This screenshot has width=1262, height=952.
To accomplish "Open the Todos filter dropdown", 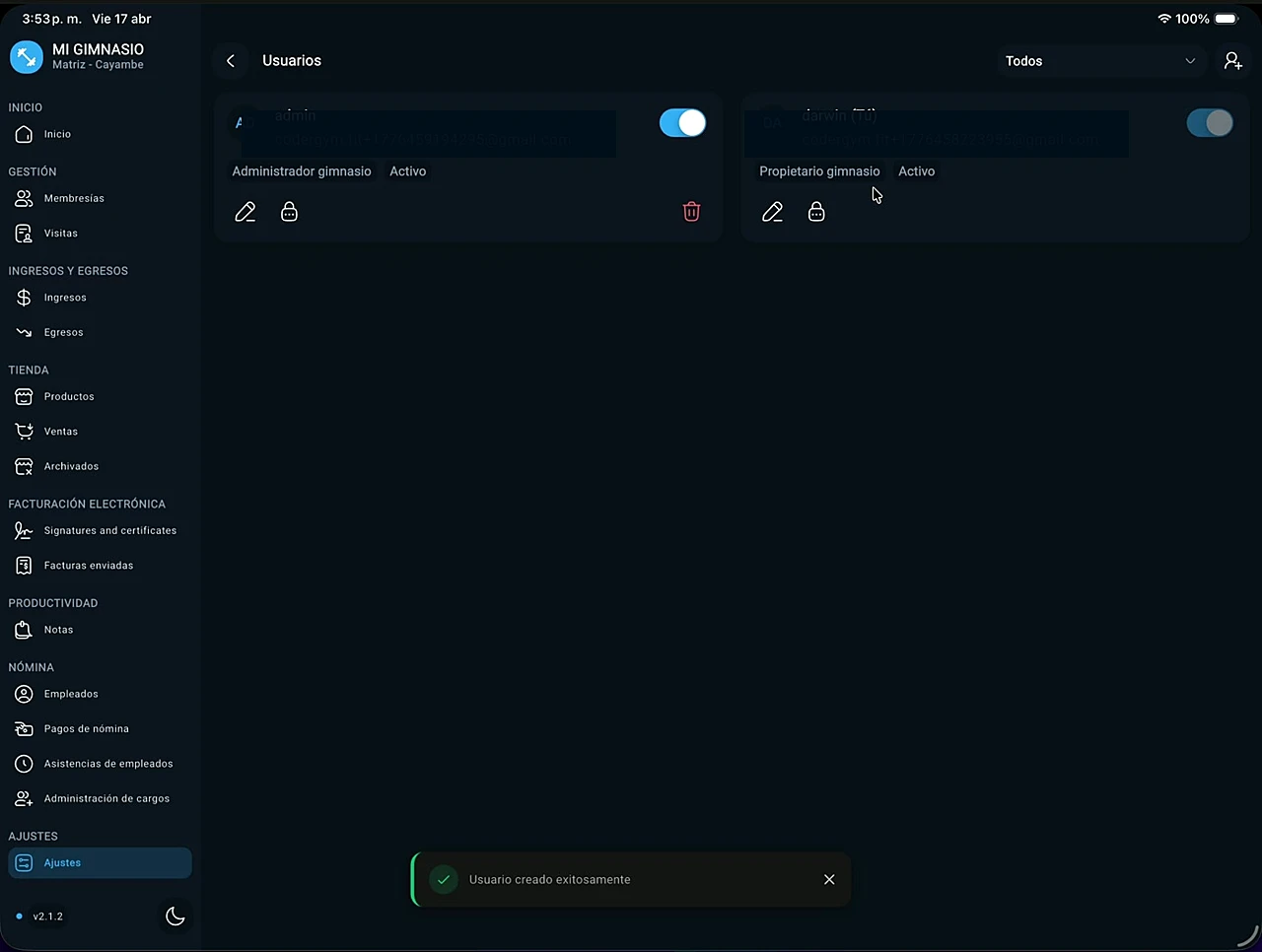I will [1099, 61].
